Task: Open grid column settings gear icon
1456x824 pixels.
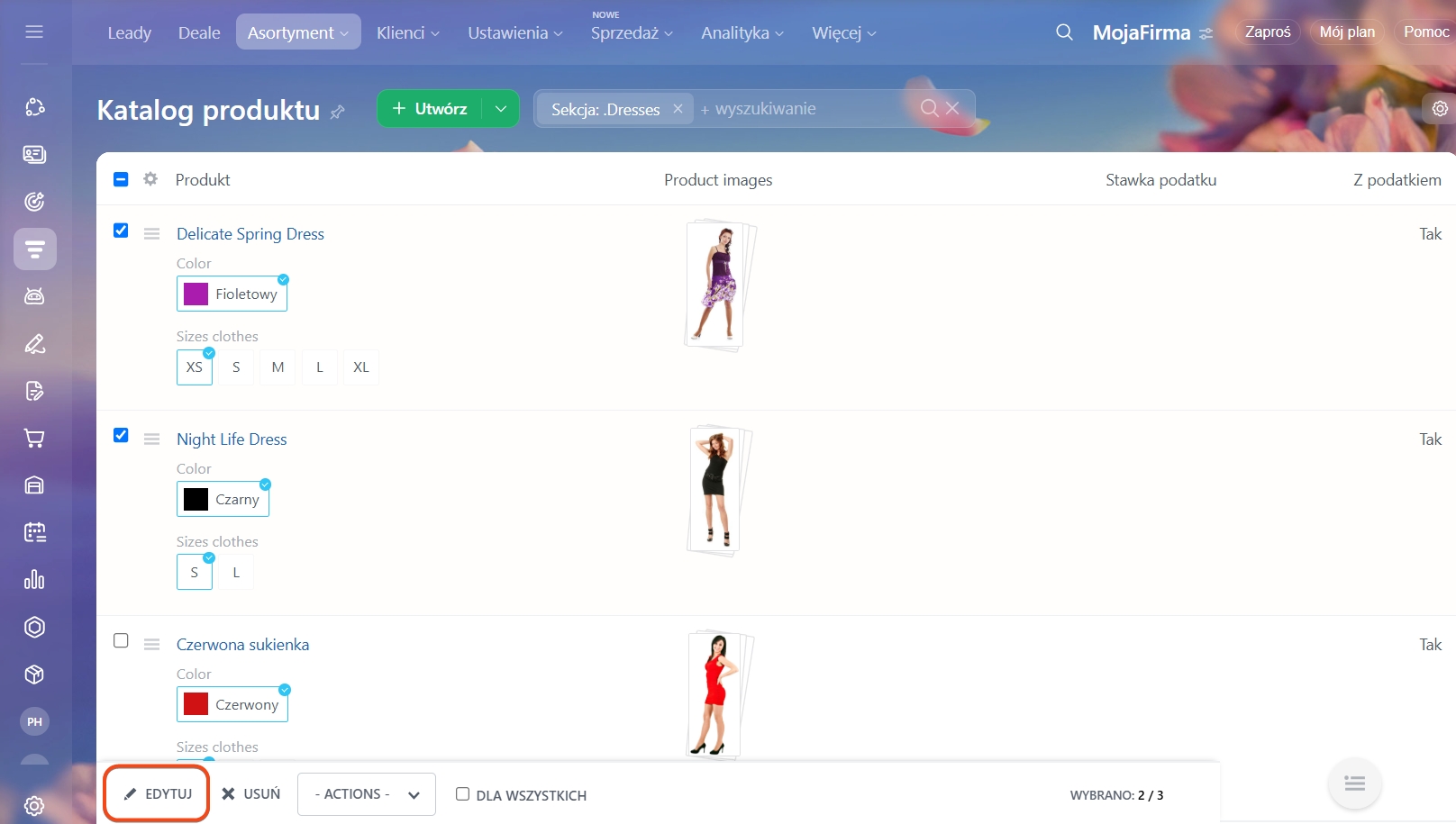Action: pos(150,179)
